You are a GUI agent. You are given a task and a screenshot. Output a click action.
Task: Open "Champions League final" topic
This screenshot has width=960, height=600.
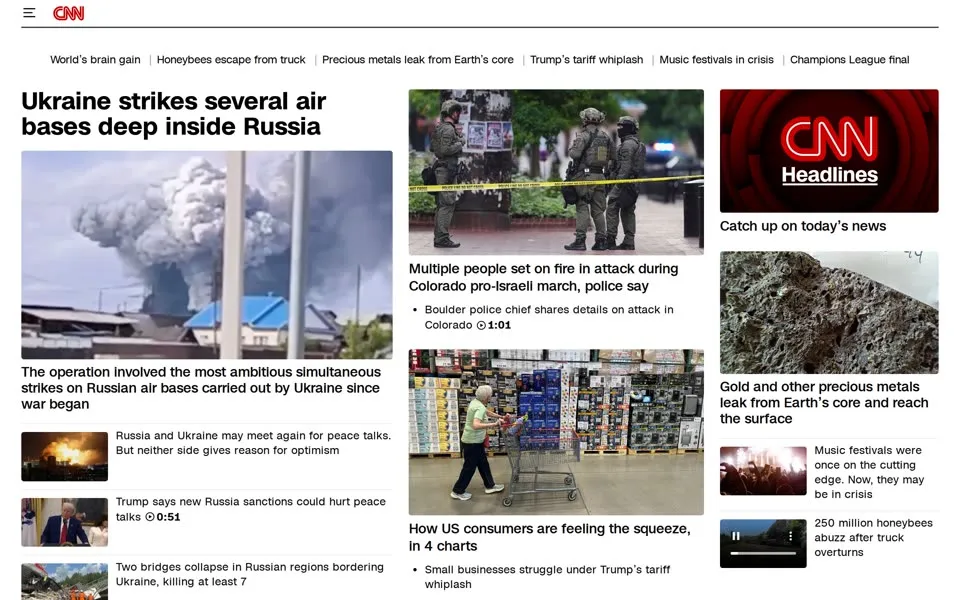point(849,59)
